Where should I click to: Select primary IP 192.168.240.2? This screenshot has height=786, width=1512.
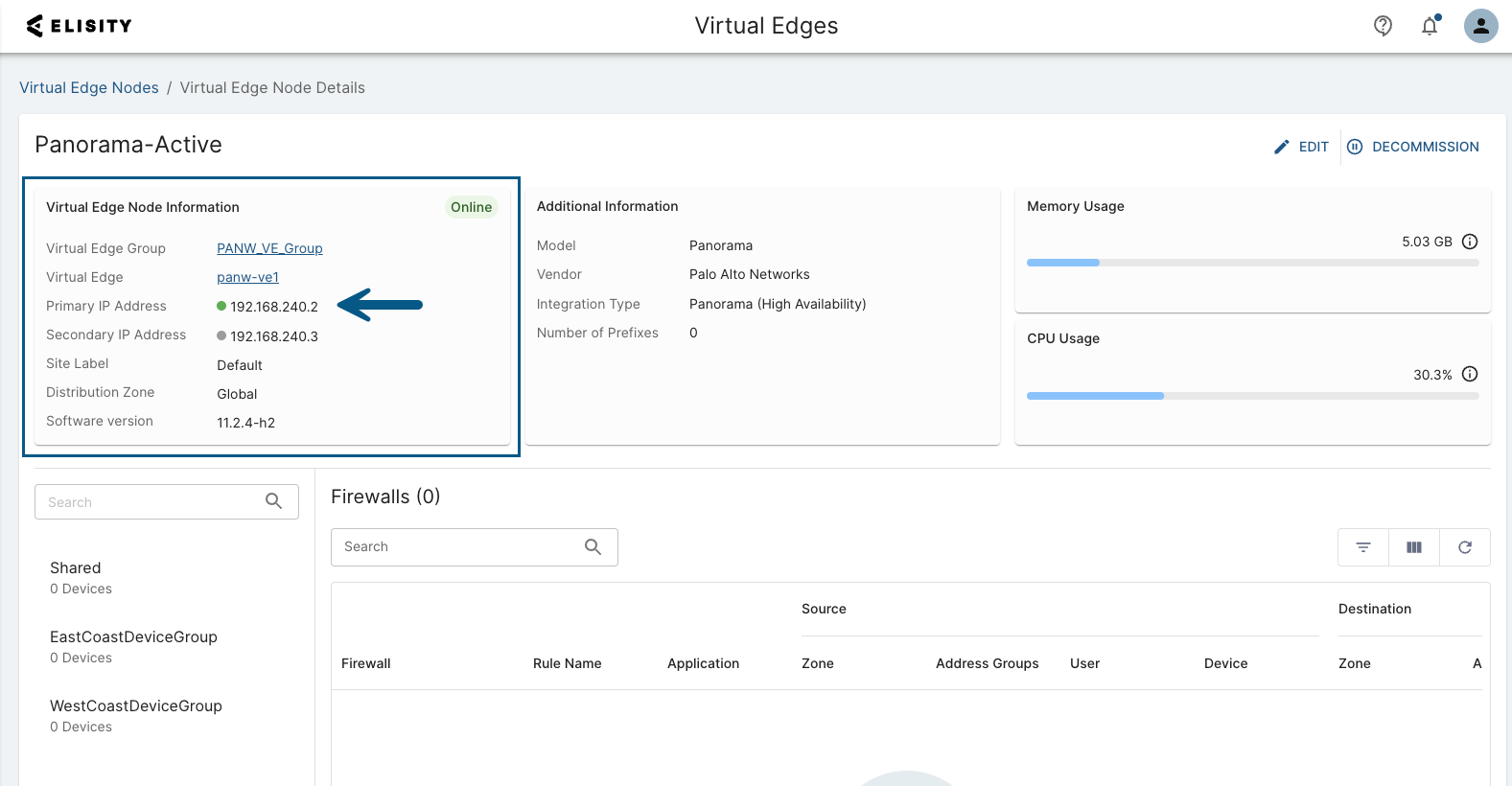(x=274, y=307)
